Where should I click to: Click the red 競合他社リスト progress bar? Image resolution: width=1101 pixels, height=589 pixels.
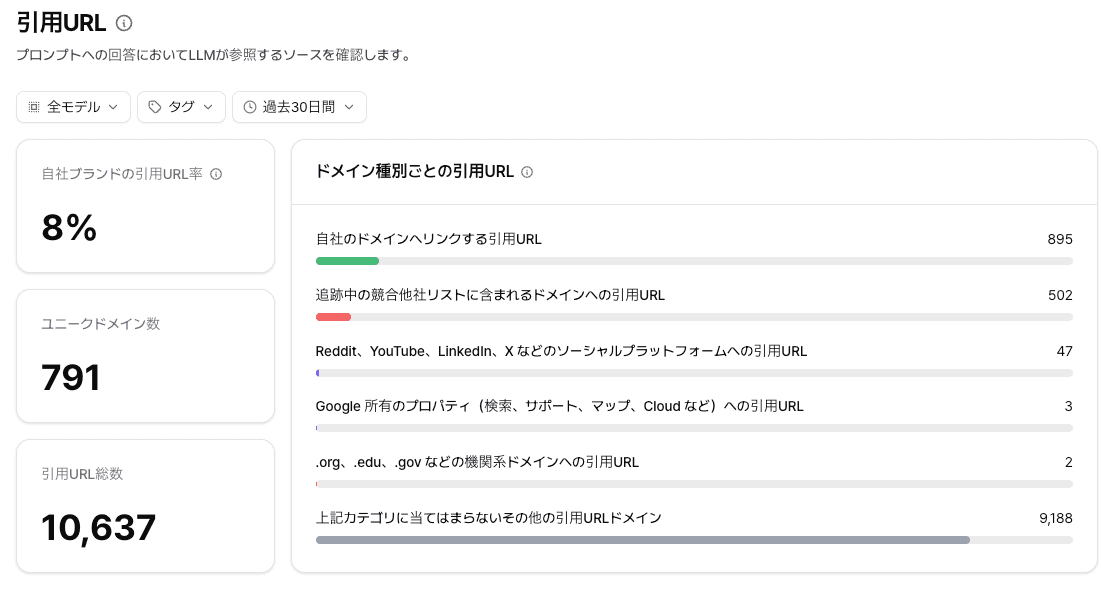[x=334, y=317]
